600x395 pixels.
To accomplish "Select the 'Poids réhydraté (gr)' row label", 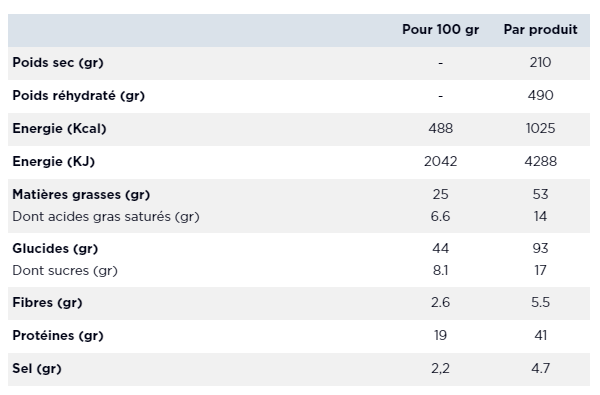I will pyautogui.click(x=78, y=96).
